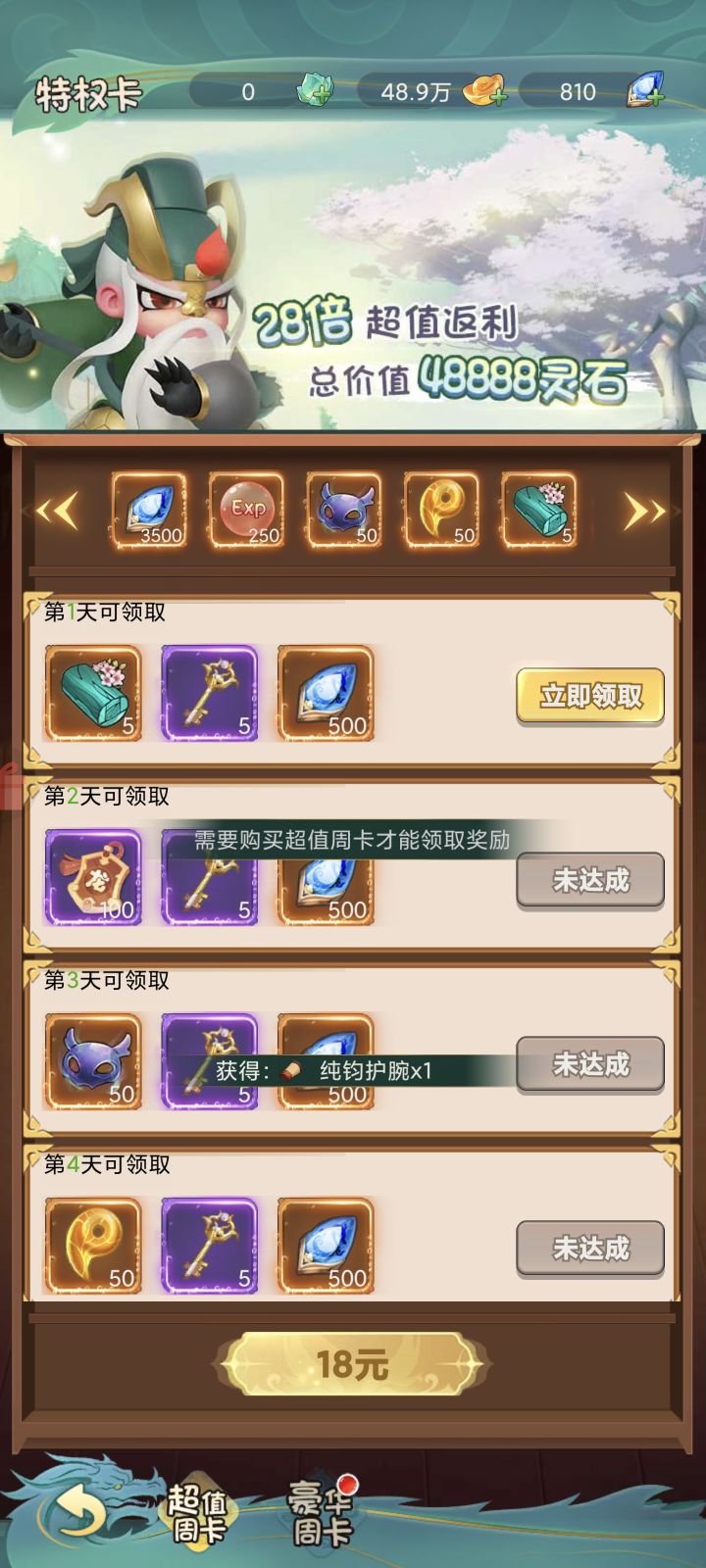Tap the day 4 golden swirl icon
Viewport: 706px width, 1568px height.
(93, 1246)
